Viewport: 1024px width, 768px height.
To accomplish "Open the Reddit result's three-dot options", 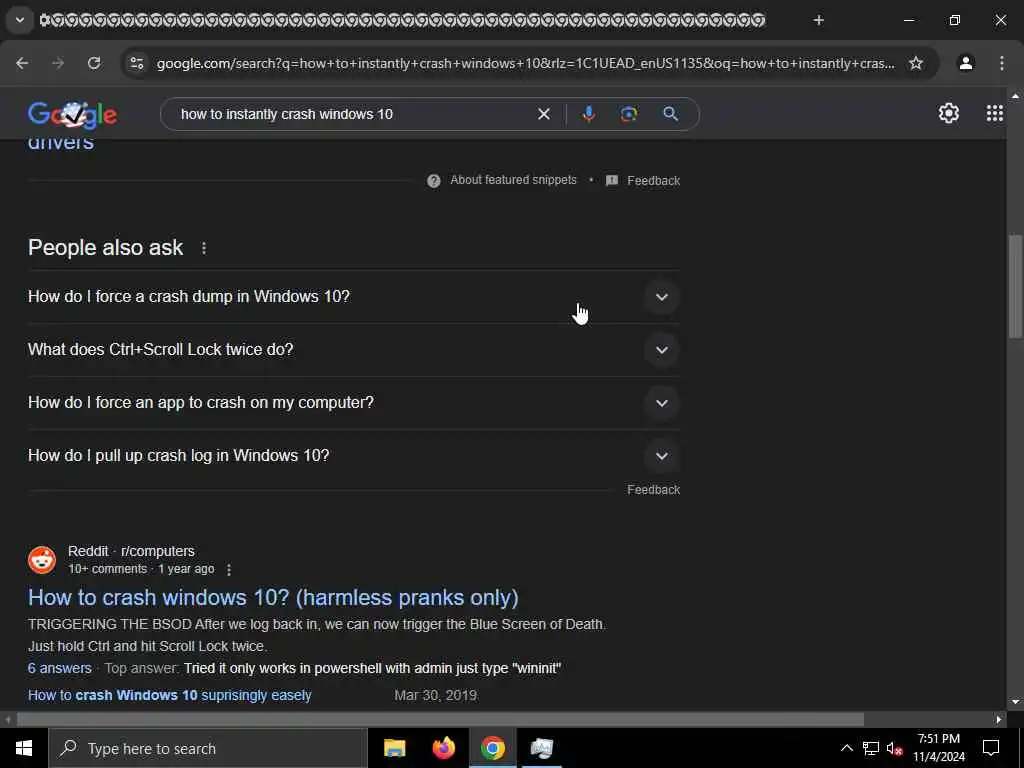I will tap(229, 569).
